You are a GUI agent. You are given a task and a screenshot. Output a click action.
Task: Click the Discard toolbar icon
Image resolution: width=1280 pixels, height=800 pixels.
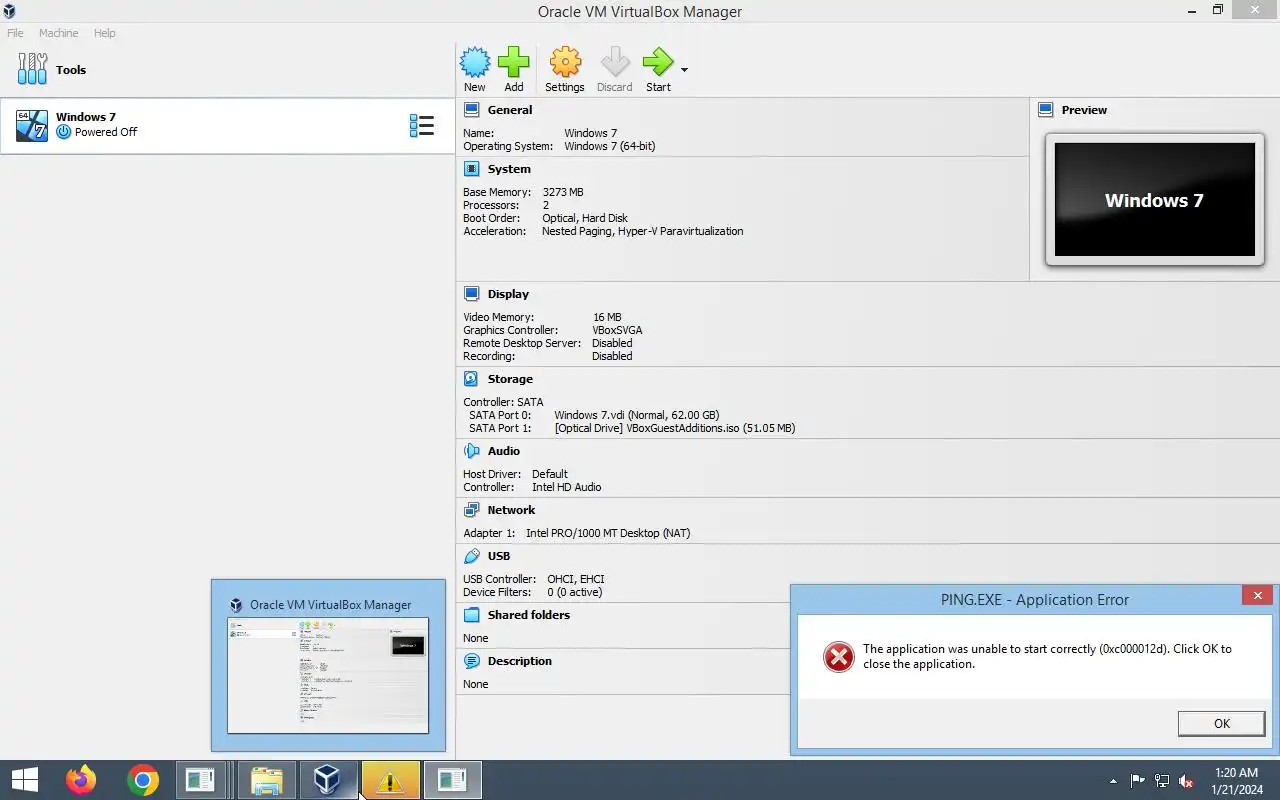[615, 62]
